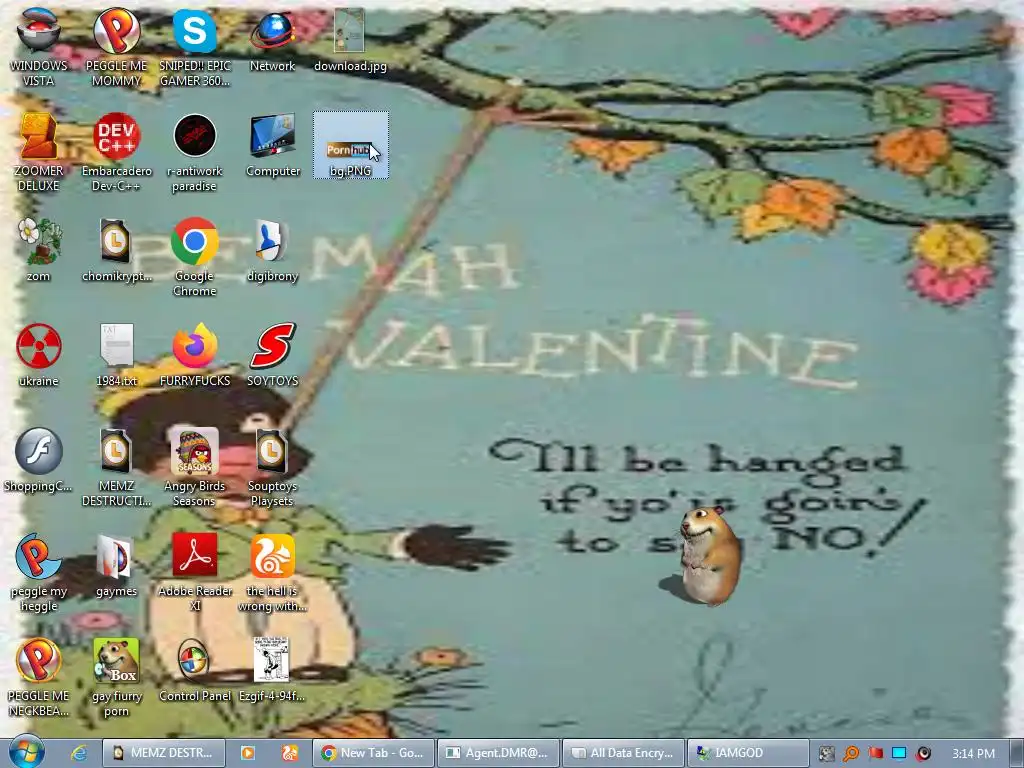This screenshot has width=1024, height=768.
Task: Click the round speaker tray icon
Action: pos(923,754)
